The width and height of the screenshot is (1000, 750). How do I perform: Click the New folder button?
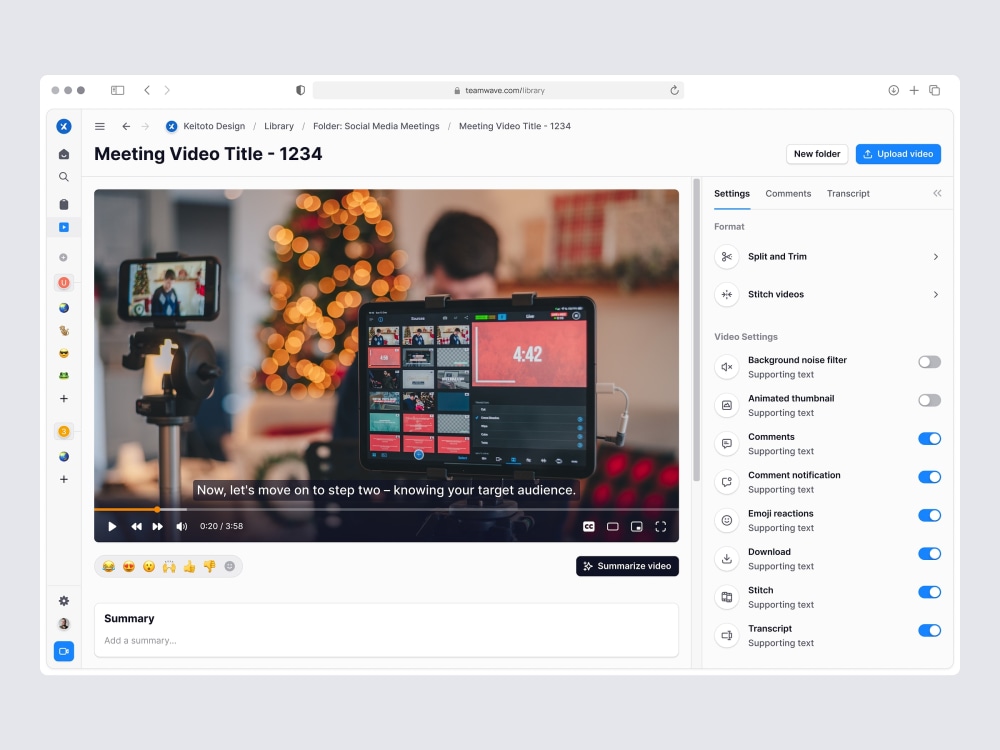click(816, 154)
